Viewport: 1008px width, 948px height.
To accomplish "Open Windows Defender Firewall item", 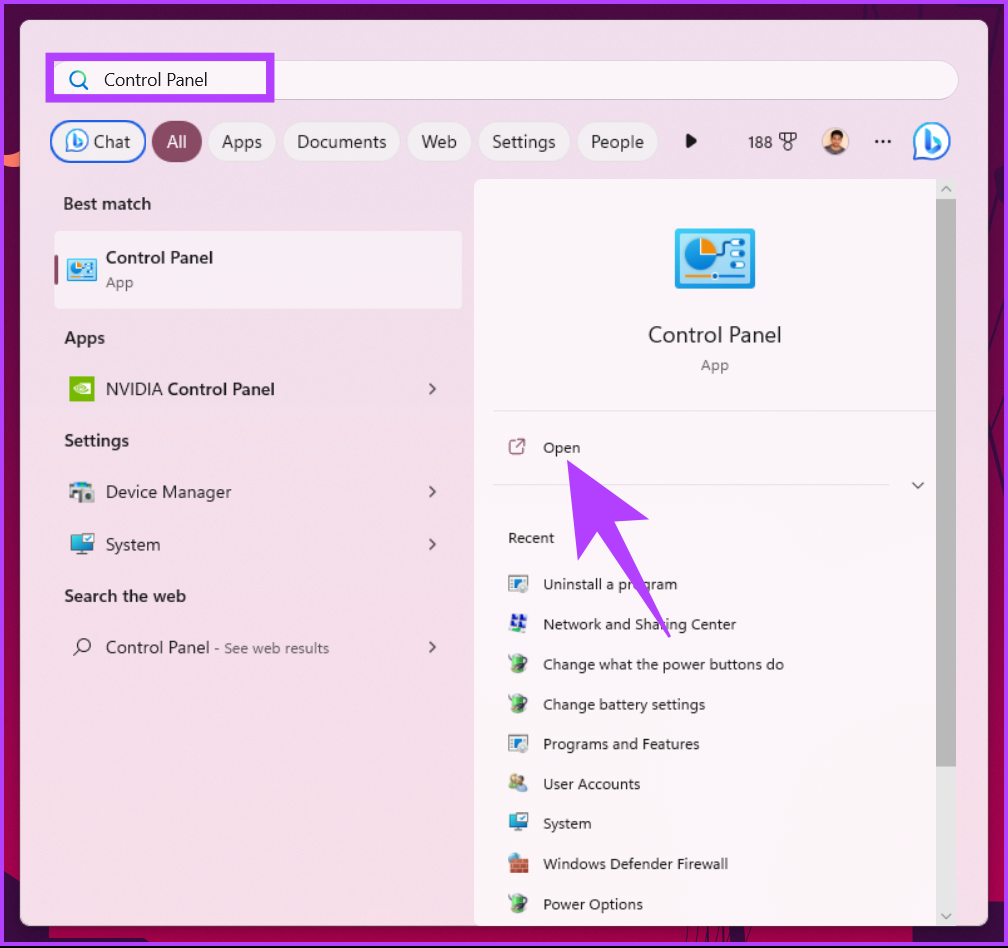I will 635,864.
